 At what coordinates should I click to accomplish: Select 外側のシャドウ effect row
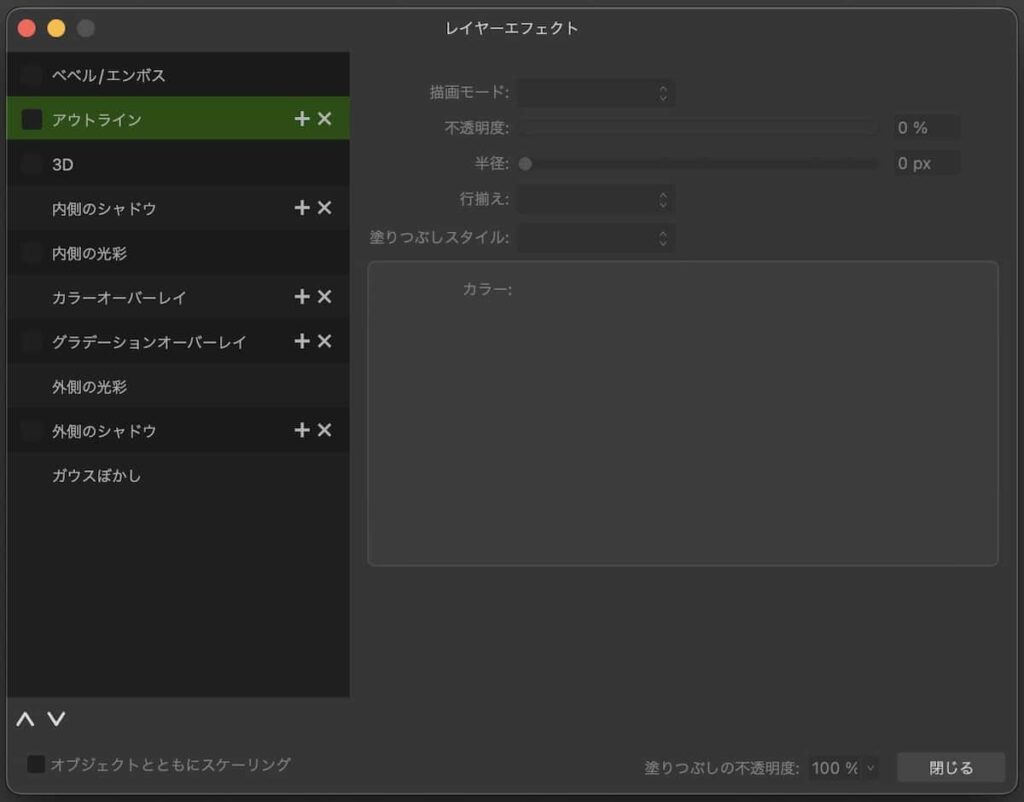[x=178, y=430]
